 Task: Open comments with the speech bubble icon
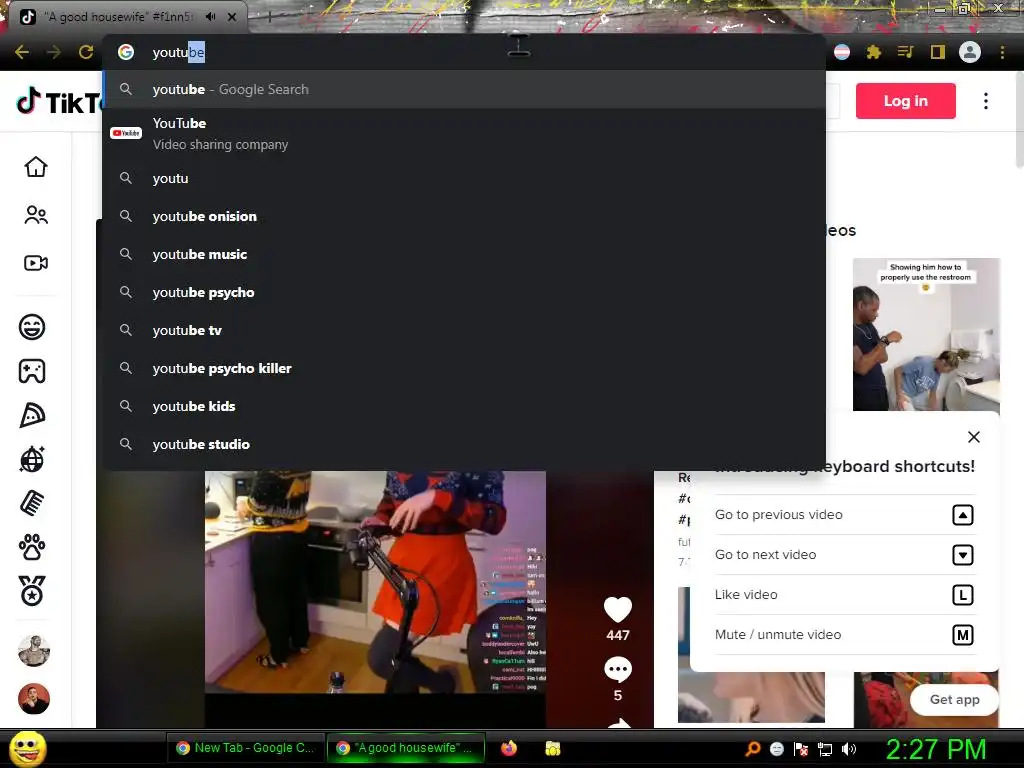[x=618, y=669]
